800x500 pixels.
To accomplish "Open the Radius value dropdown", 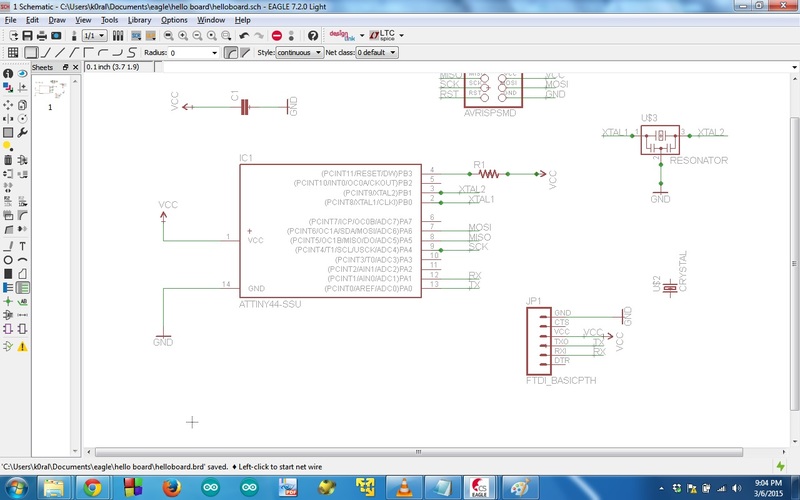I will tap(214, 53).
